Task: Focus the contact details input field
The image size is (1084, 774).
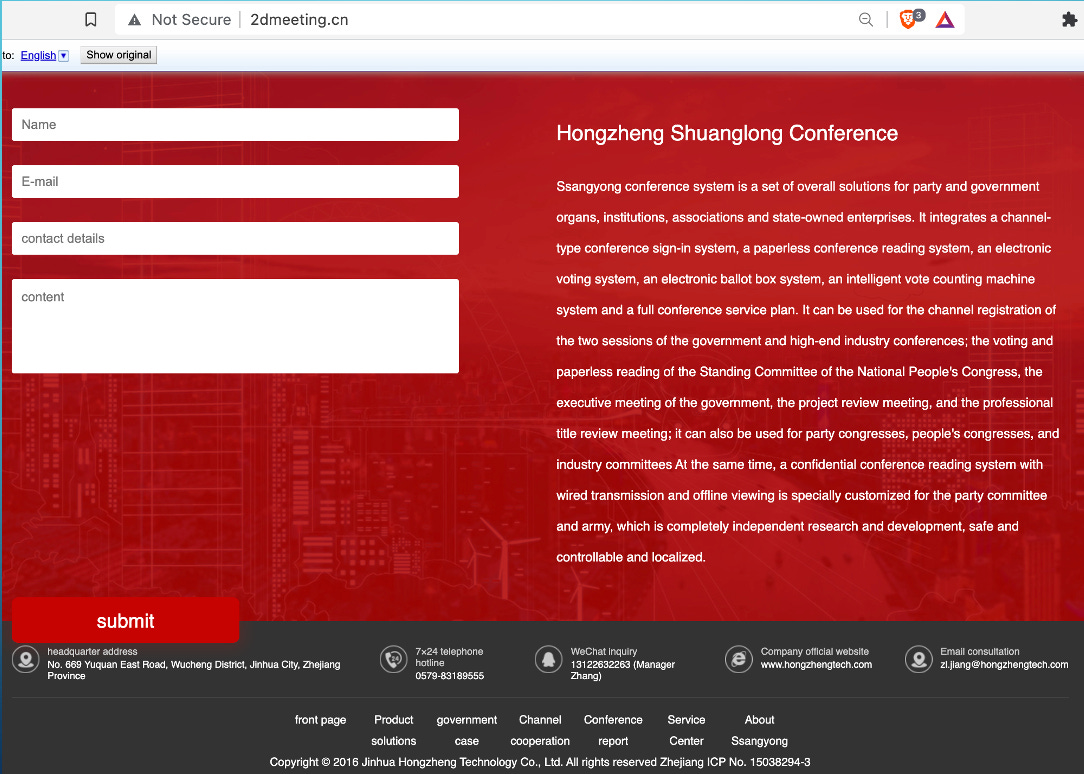Action: tap(235, 238)
